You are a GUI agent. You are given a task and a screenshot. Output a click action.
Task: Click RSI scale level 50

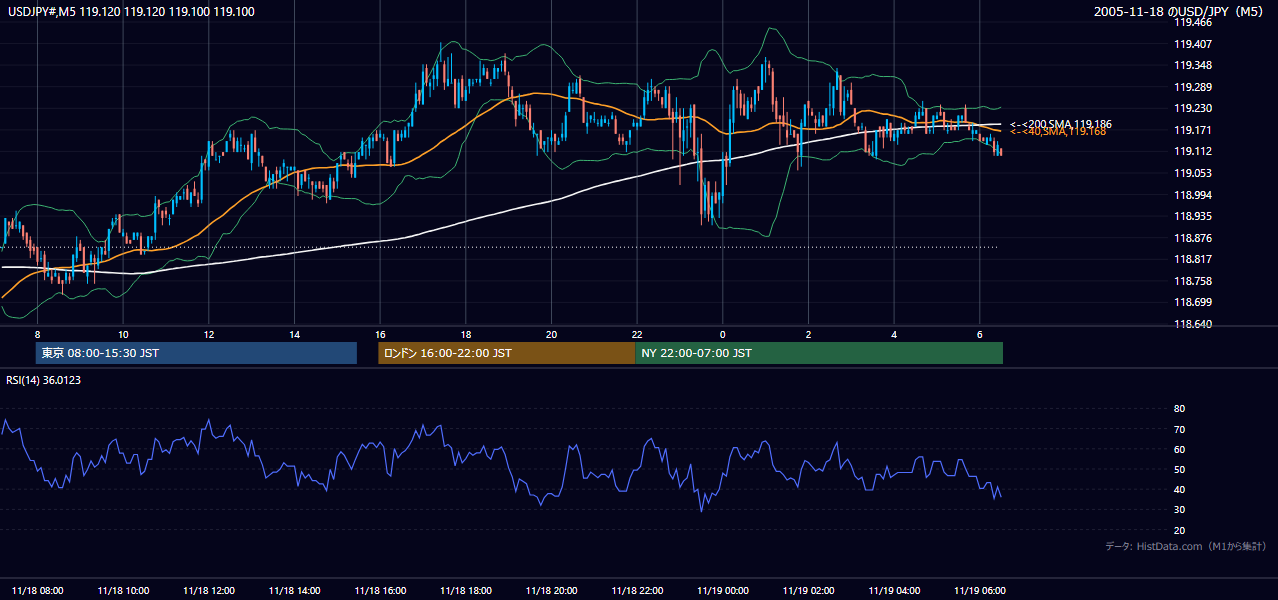pyautogui.click(x=1179, y=469)
